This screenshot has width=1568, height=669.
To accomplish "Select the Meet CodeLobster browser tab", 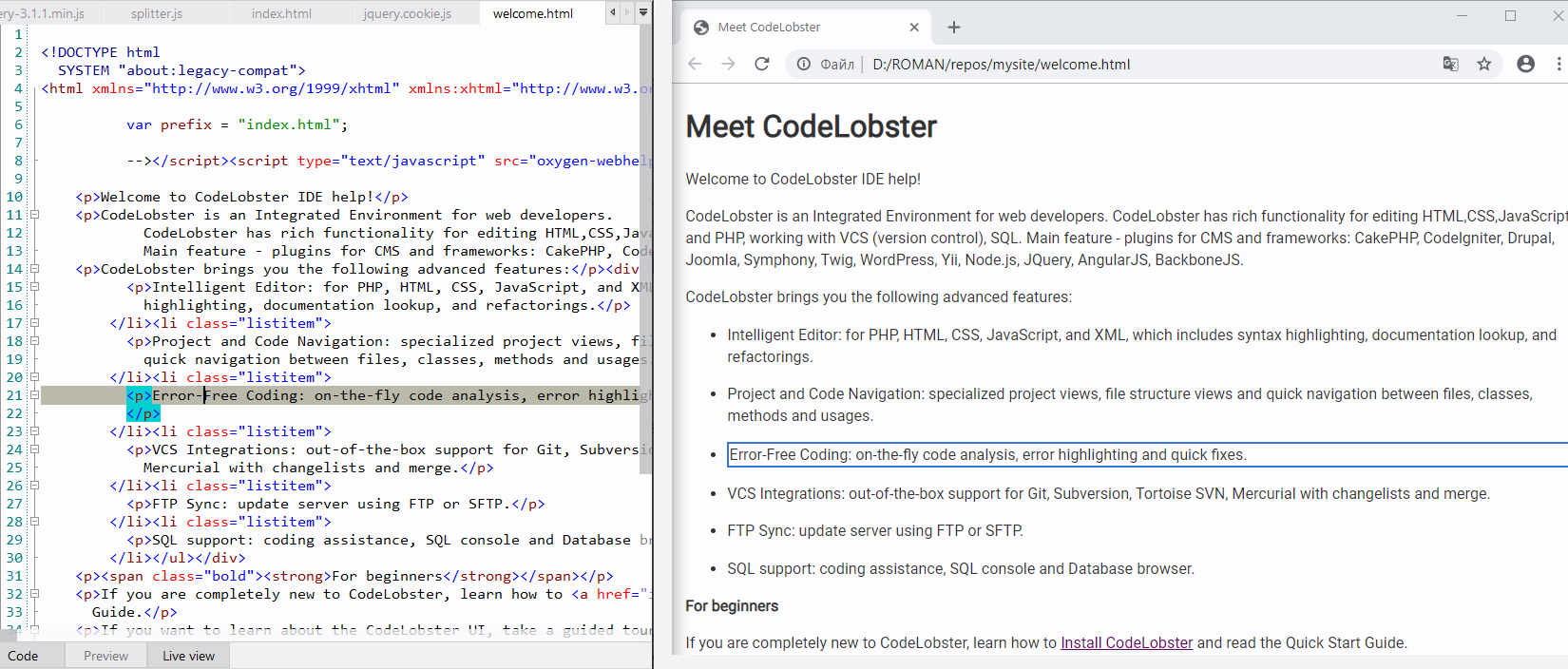I will click(x=806, y=27).
